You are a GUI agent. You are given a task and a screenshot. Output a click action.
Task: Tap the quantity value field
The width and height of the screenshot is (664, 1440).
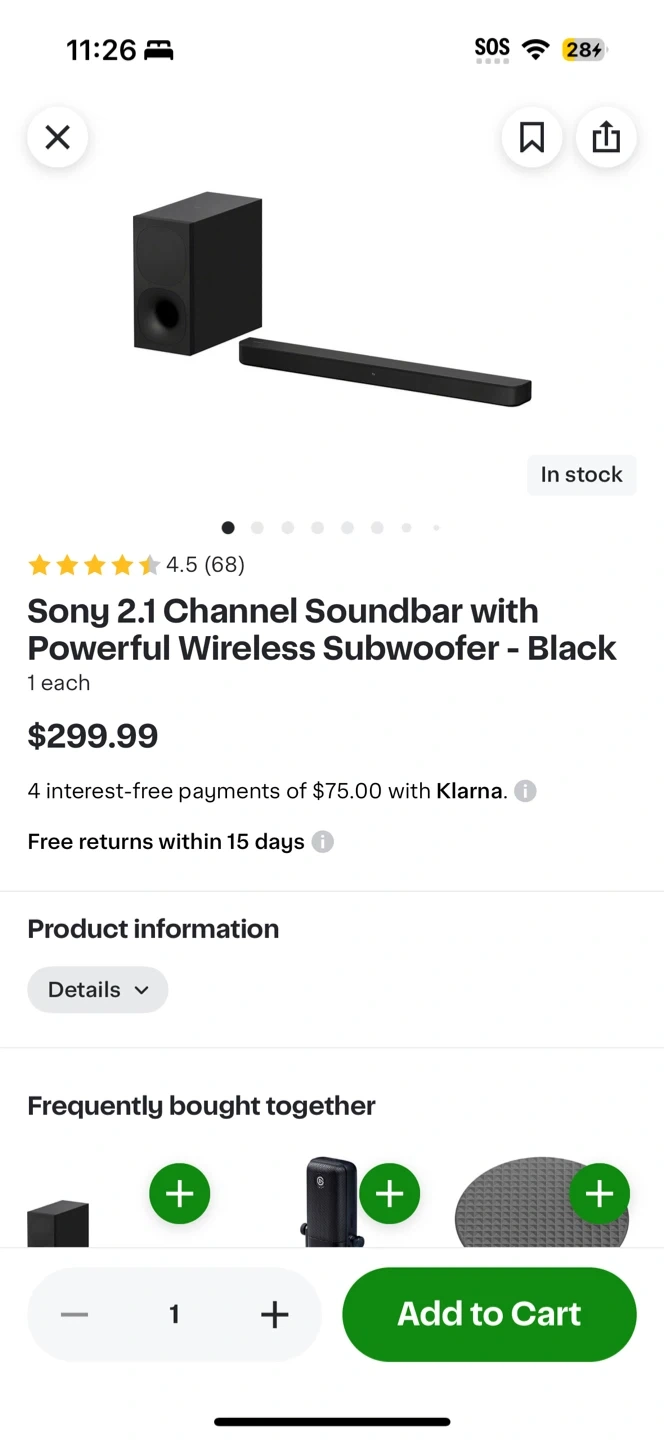(174, 1314)
